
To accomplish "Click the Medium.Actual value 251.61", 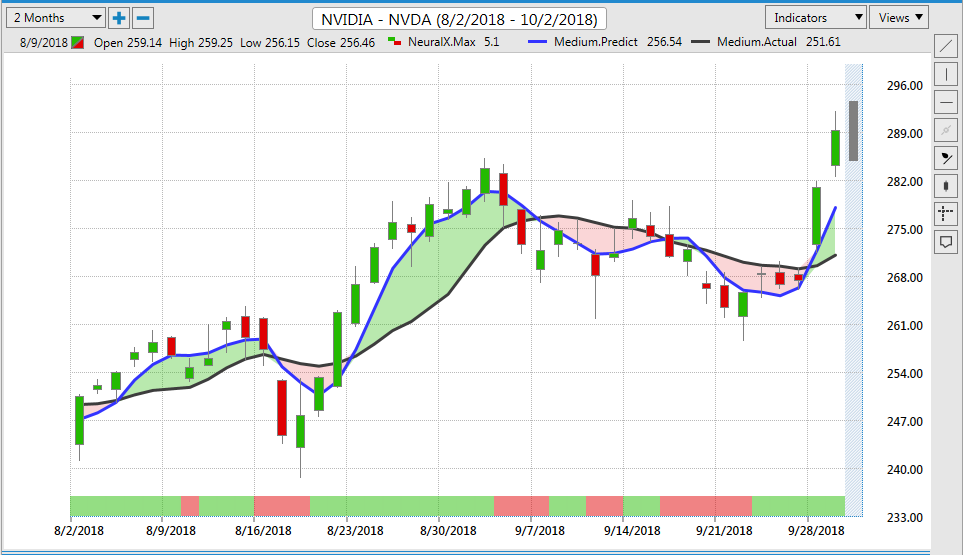I will pos(823,42).
